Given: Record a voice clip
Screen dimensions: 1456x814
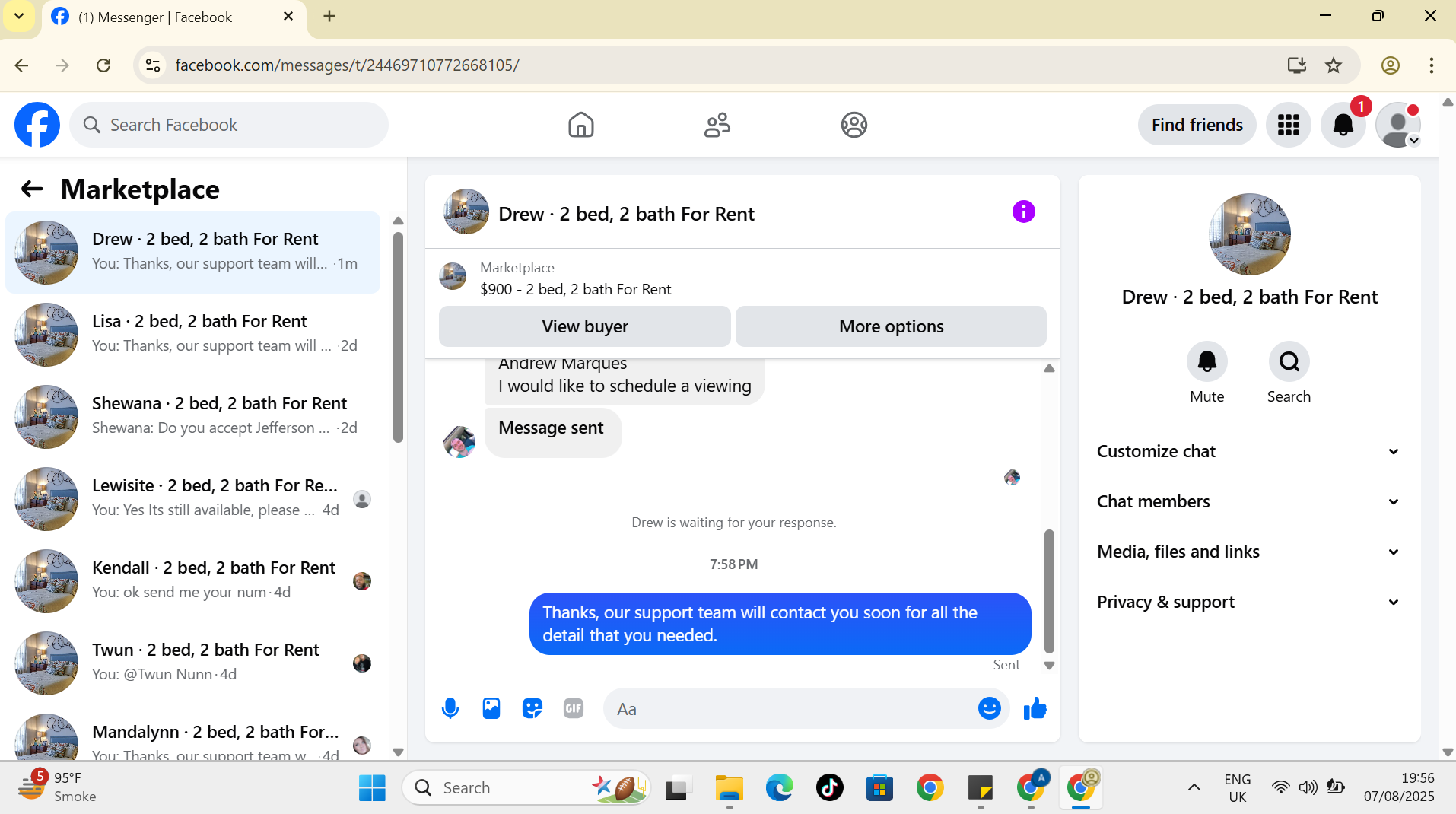Looking at the screenshot, I should [450, 709].
